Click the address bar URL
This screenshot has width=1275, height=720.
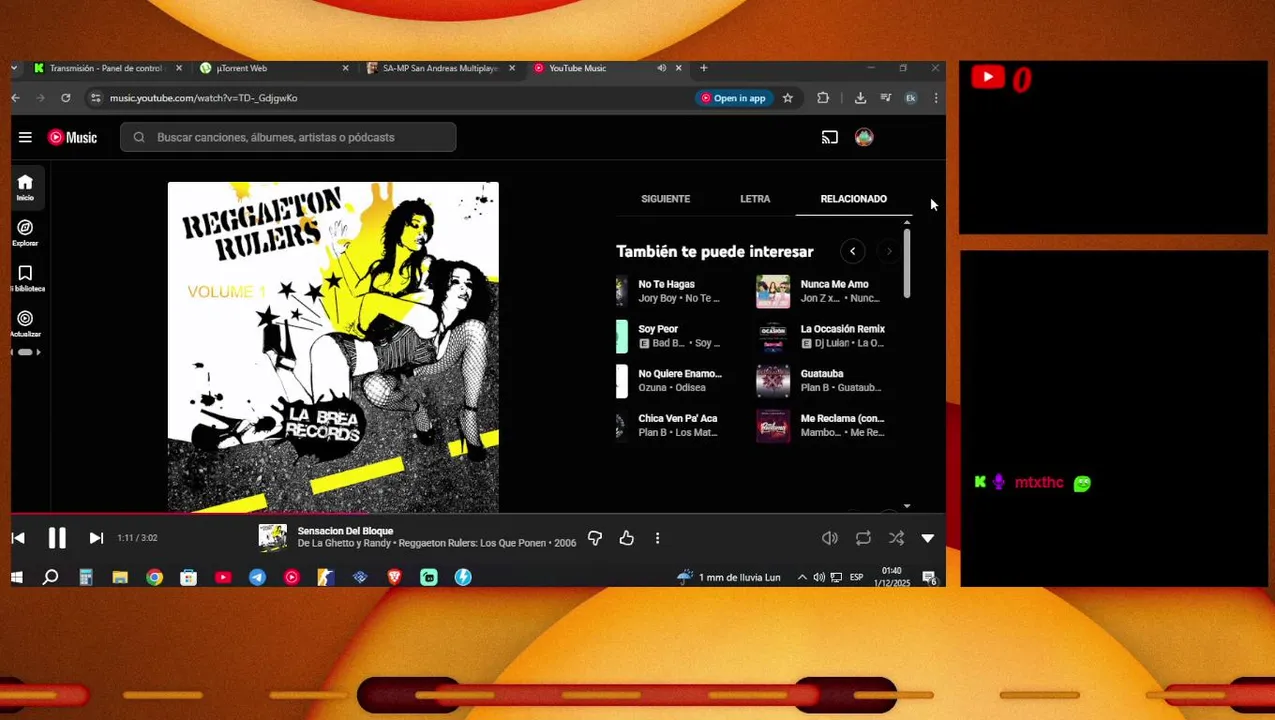pos(203,98)
